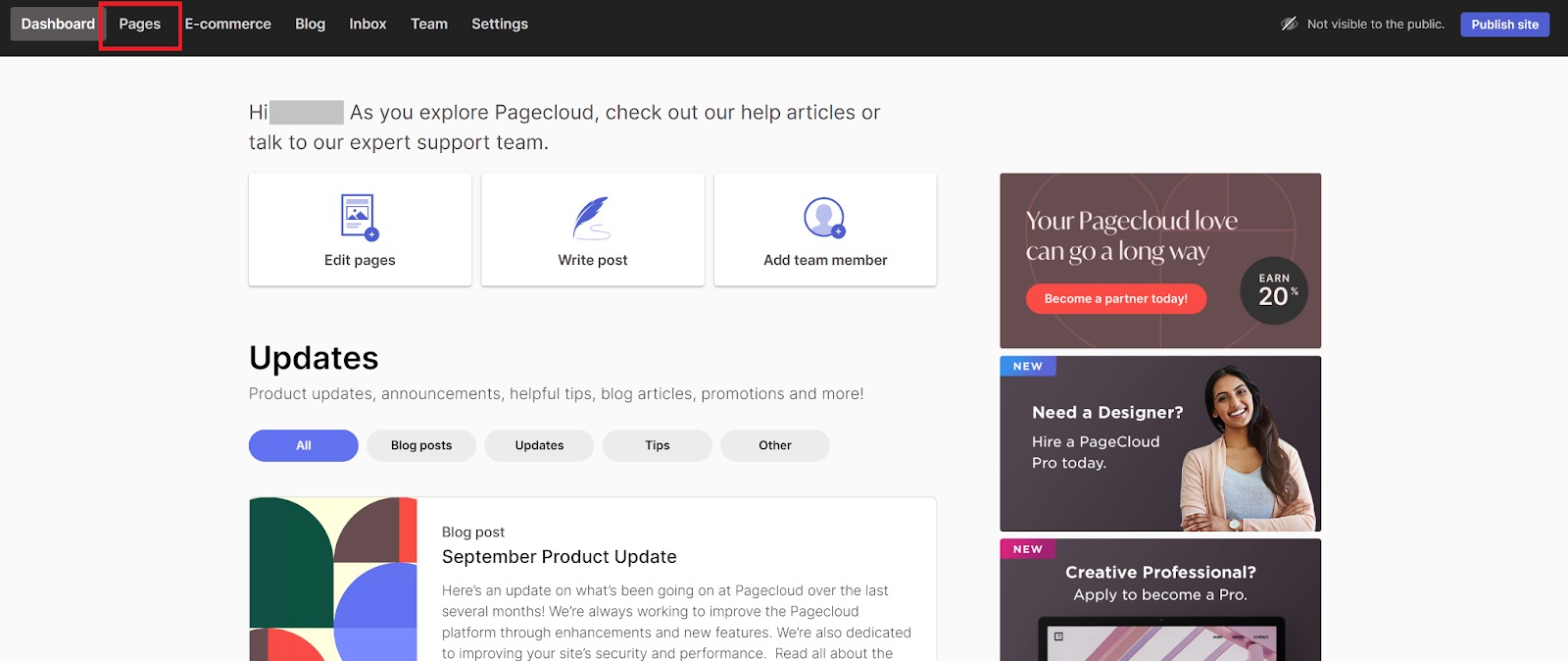Click 'Hire a PageCloud Pro today.' text

[x=1096, y=452]
